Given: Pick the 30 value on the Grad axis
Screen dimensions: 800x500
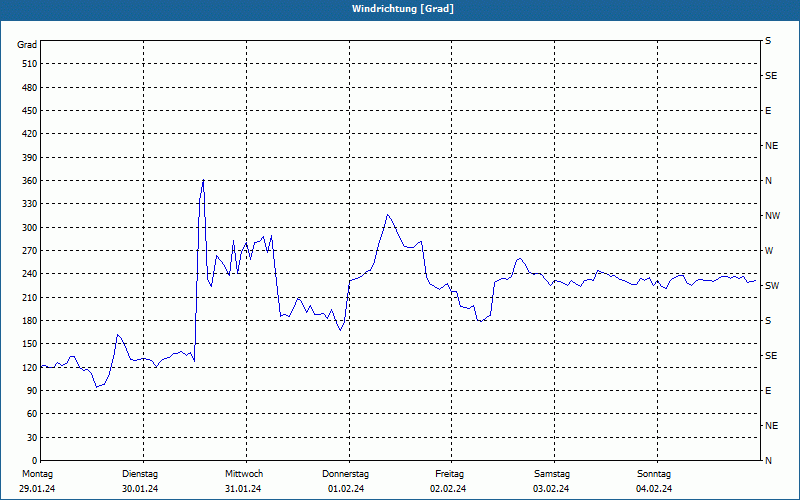Looking at the screenshot, I should point(31,438).
